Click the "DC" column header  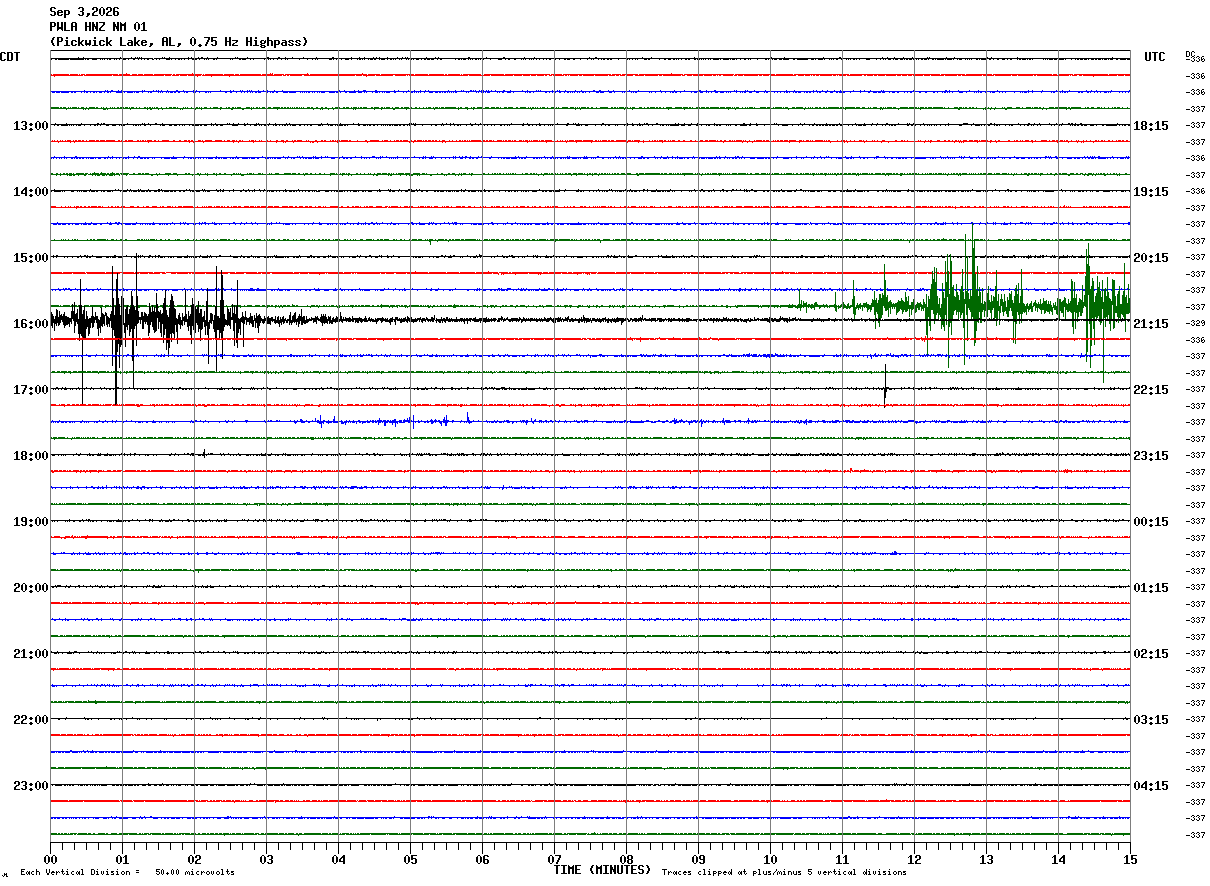(x=1190, y=54)
